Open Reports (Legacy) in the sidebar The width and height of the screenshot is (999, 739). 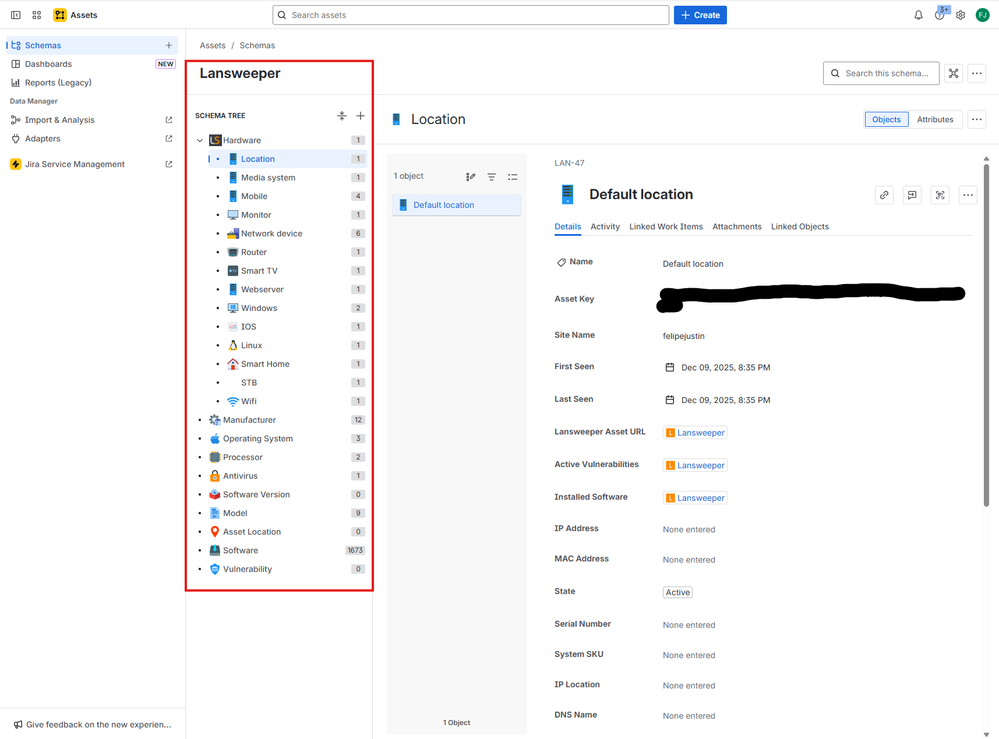93,82
